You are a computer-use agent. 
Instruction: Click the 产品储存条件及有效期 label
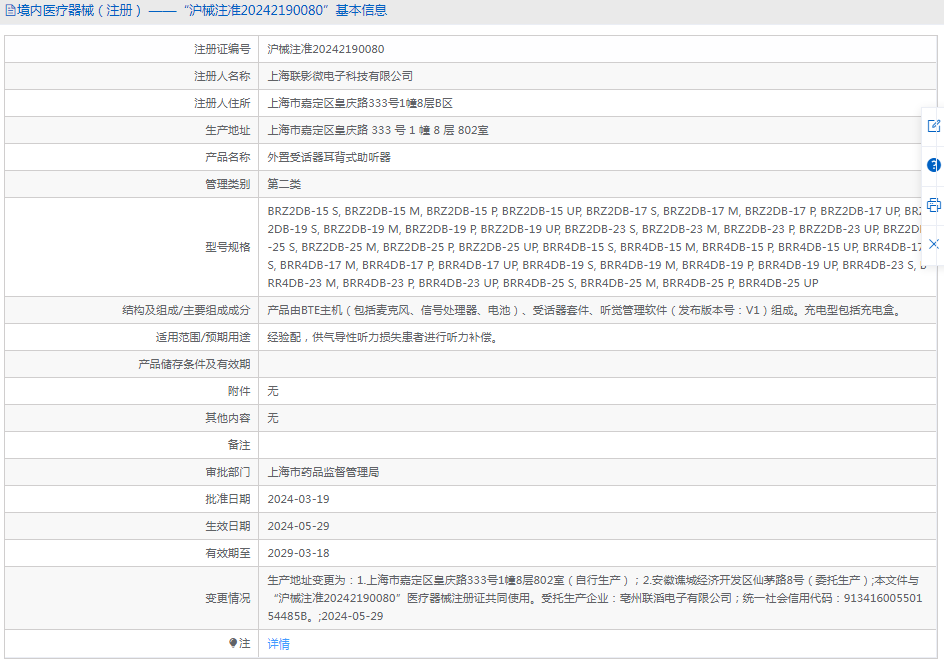[194, 364]
